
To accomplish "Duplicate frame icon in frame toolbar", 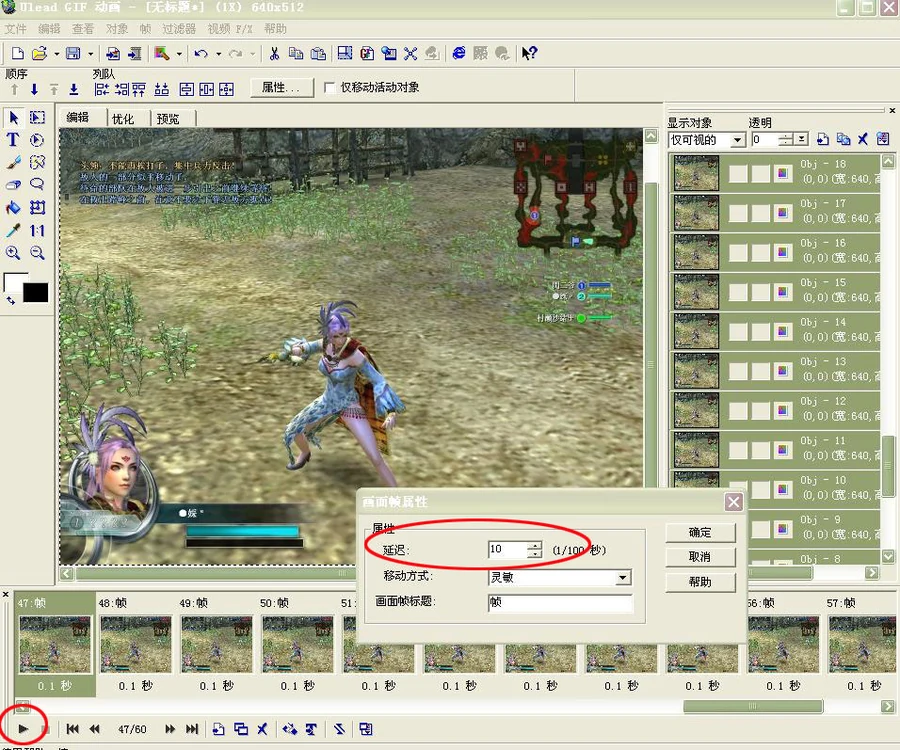I will tap(241, 729).
